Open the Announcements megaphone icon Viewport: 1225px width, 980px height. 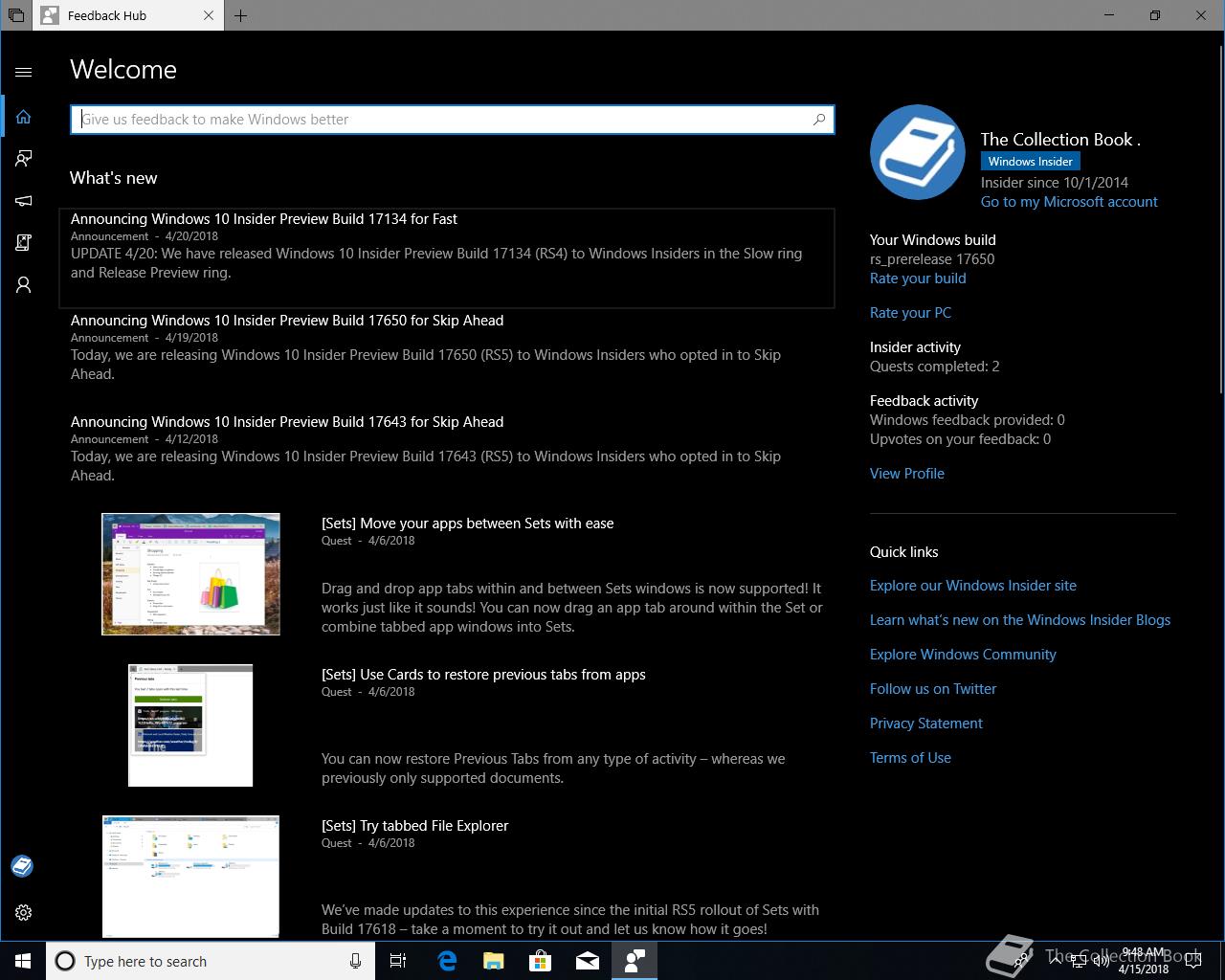click(x=24, y=201)
